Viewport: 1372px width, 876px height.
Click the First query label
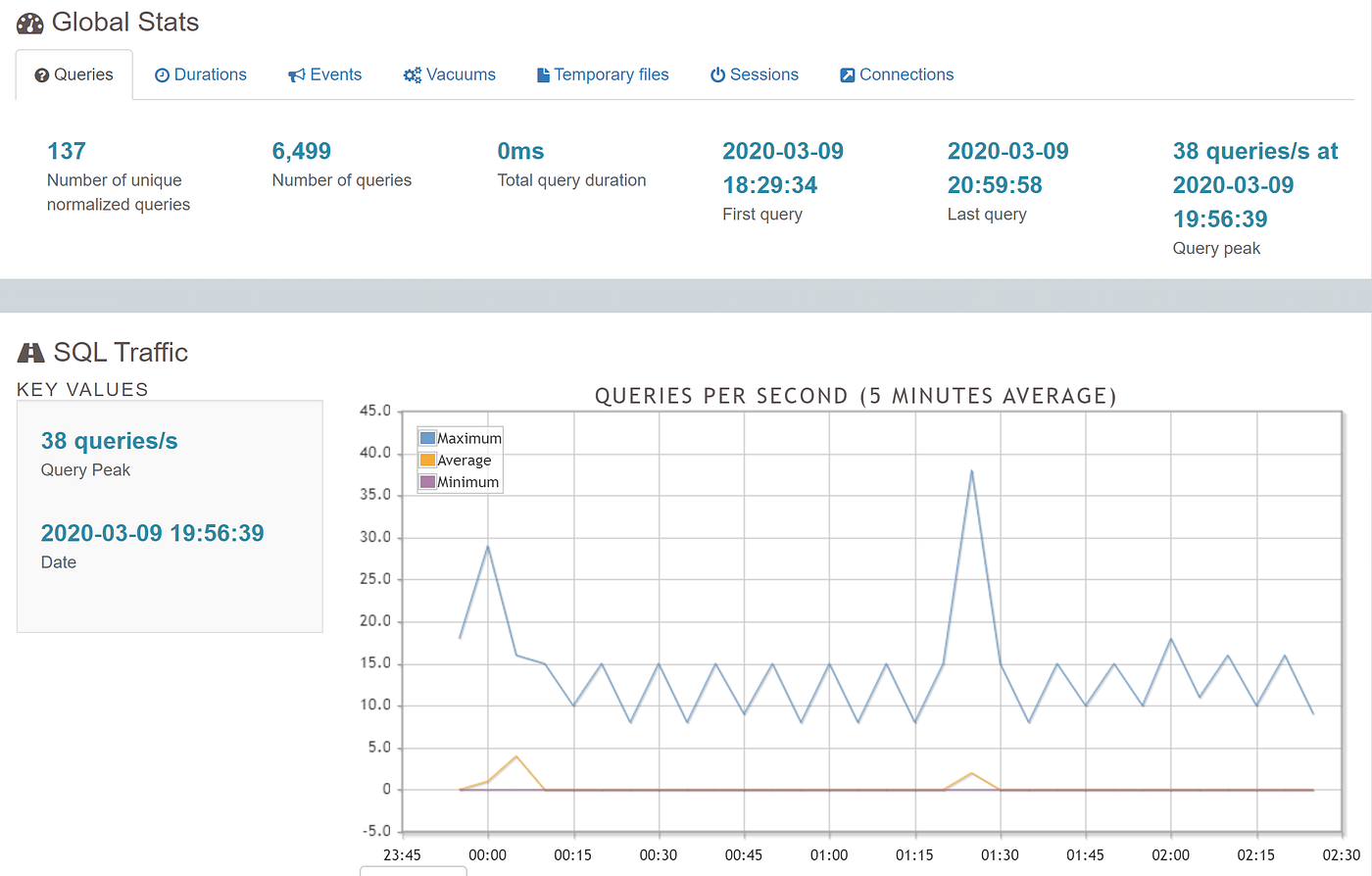click(x=762, y=215)
